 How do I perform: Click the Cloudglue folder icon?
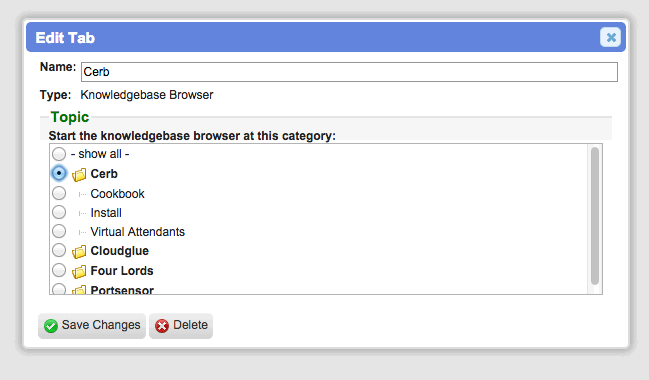pyautogui.click(x=79, y=251)
